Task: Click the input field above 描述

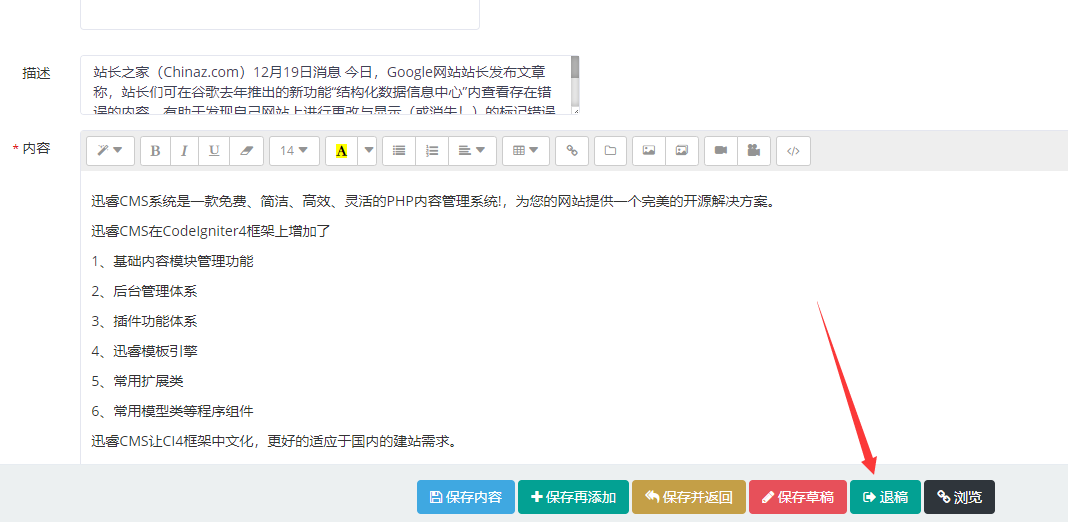Action: [x=280, y=14]
